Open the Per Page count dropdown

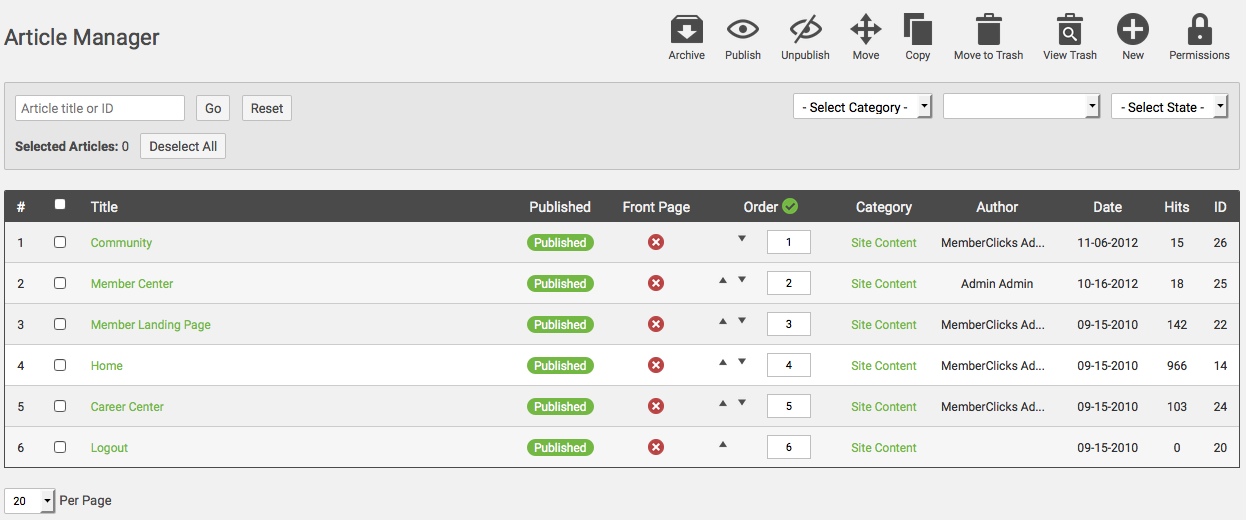[31, 501]
